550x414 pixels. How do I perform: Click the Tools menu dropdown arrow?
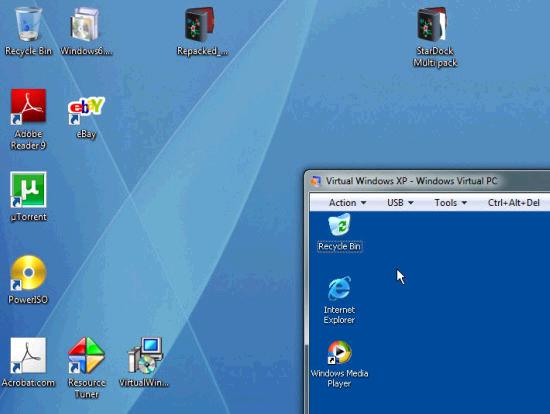click(464, 203)
